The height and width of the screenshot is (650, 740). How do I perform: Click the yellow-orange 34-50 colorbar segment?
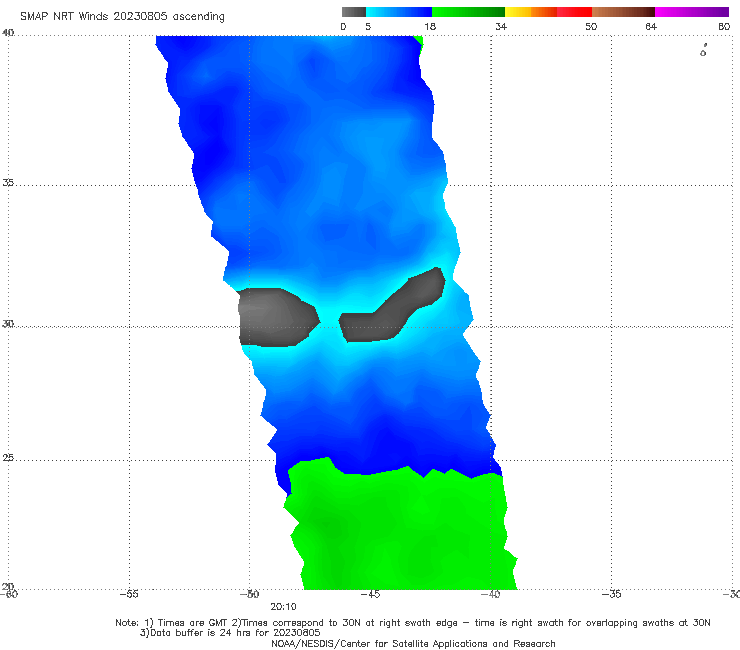(548, 12)
